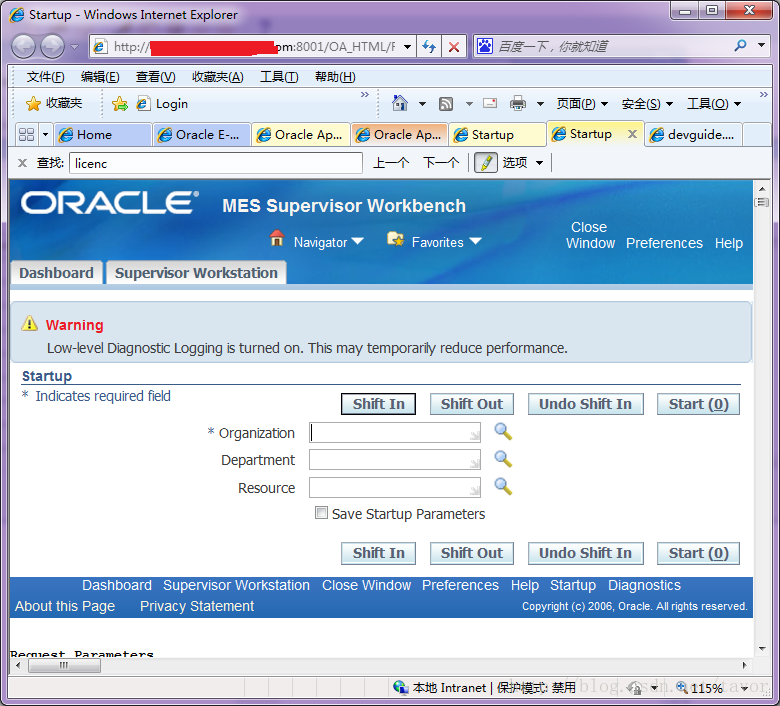Click the Oracle Favorites folder icon
Viewport: 780px width, 706px height.
point(395,239)
